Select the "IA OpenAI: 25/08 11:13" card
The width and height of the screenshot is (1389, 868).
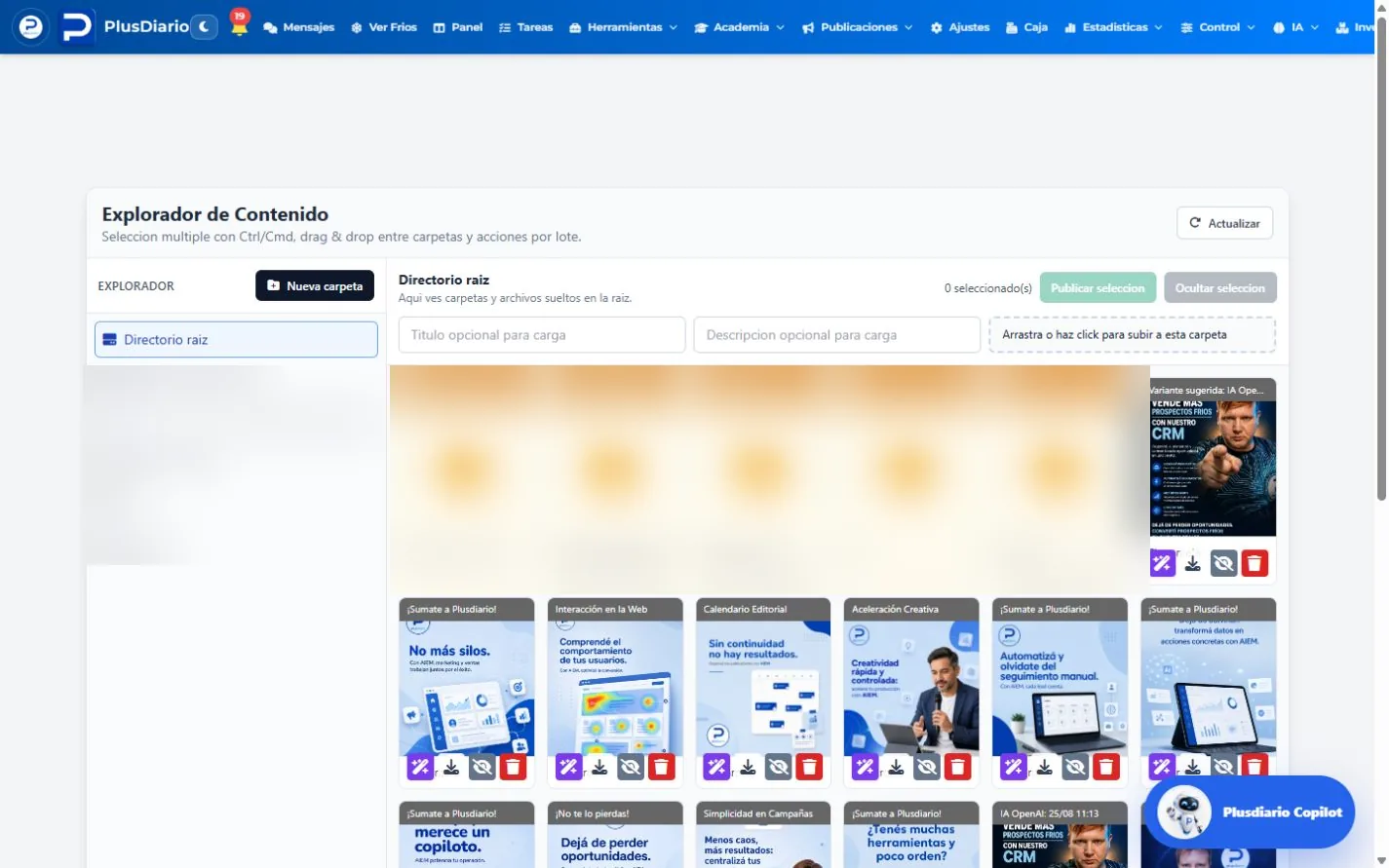1060,835
